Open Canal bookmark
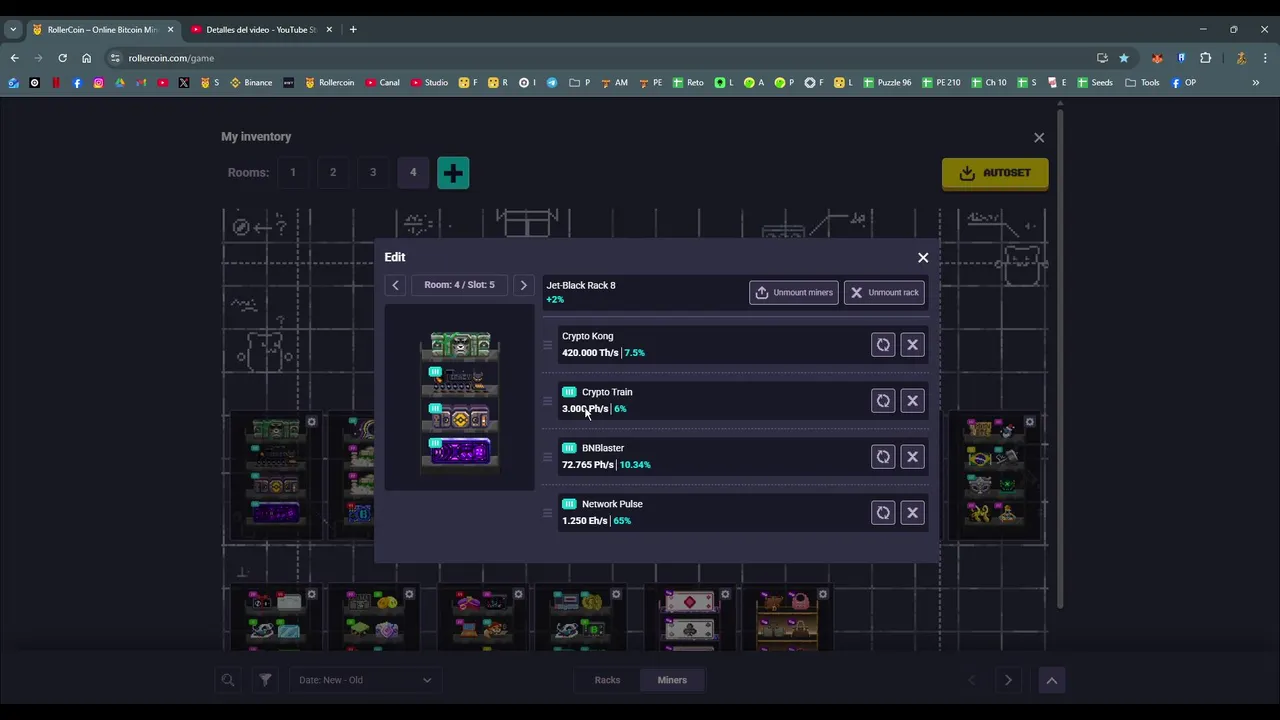This screenshot has width=1280, height=720. pos(383,83)
